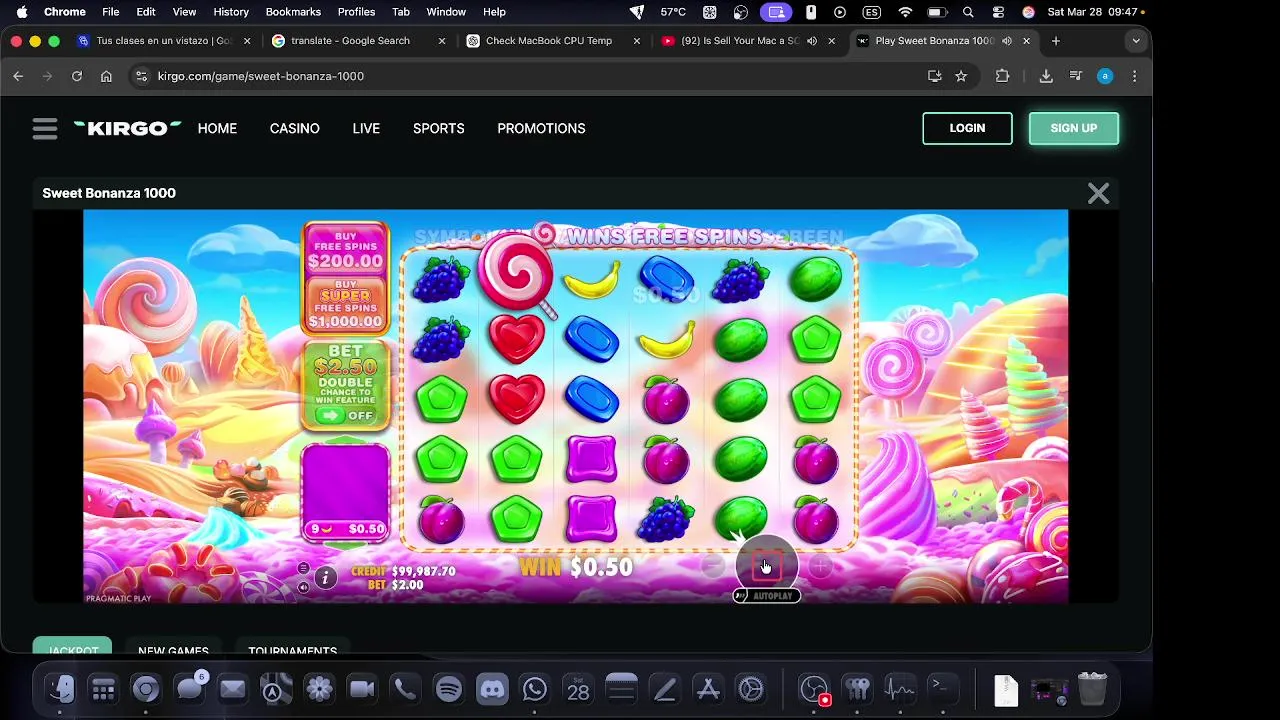This screenshot has width=1280, height=720.
Task: Close the Check MacBook CPU Temp tab
Action: 636,41
